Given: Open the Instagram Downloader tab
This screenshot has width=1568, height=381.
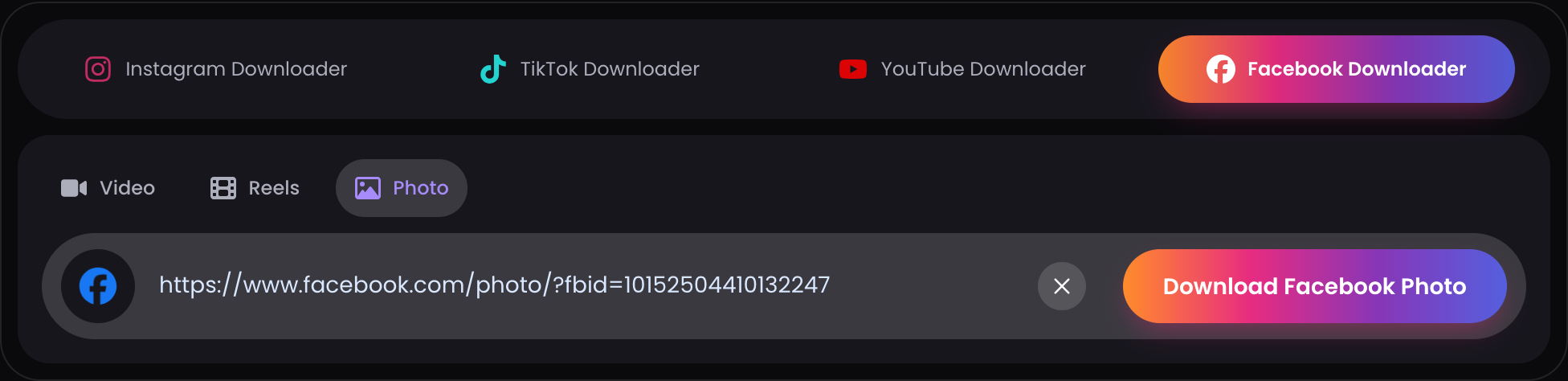Looking at the screenshot, I should click(x=217, y=69).
